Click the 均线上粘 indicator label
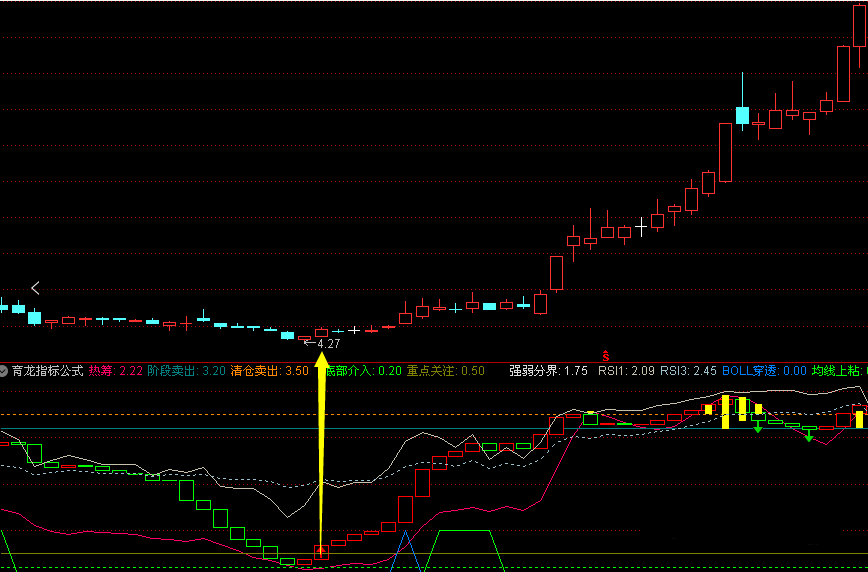 (839, 371)
